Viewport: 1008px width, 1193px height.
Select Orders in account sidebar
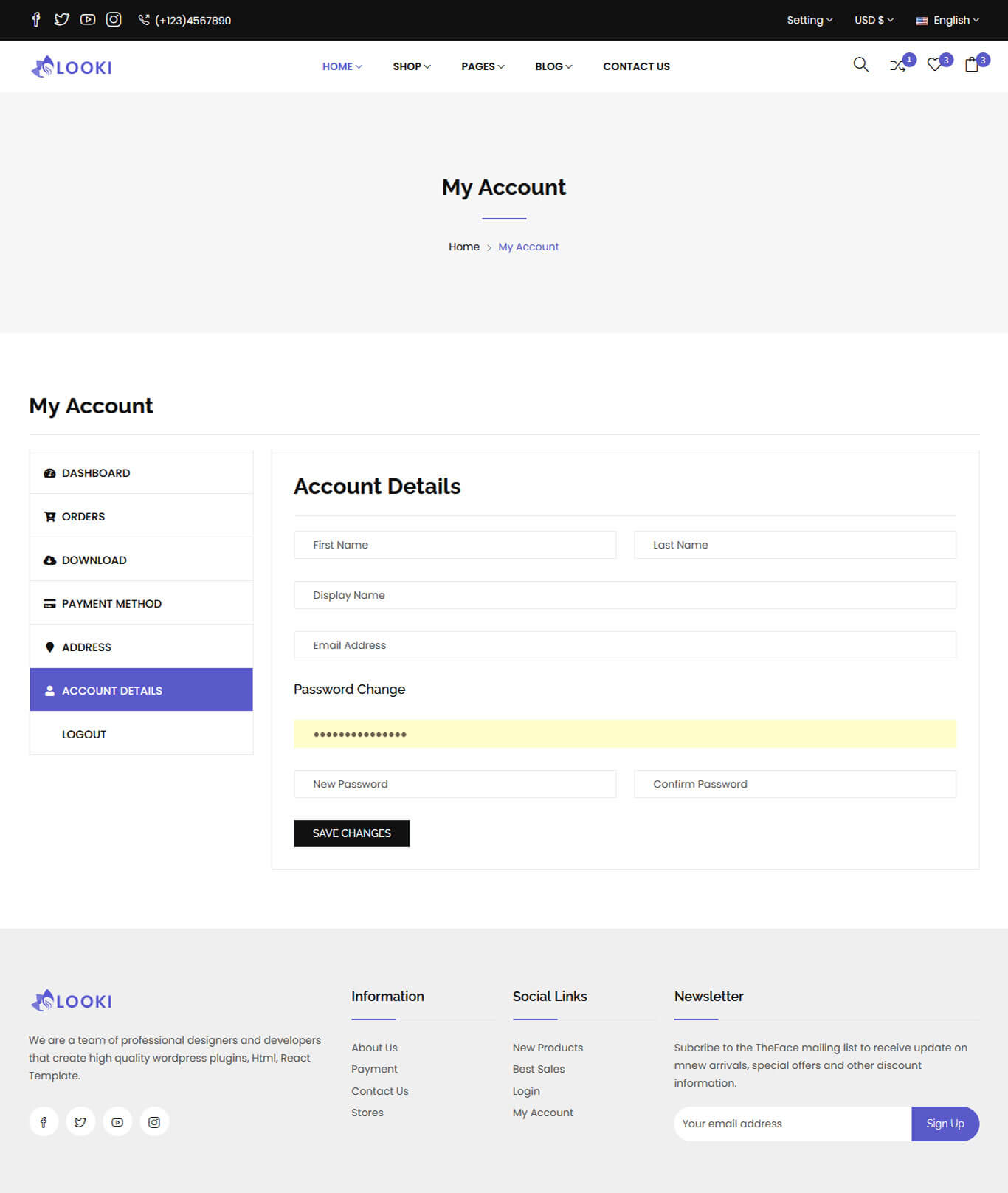[83, 517]
